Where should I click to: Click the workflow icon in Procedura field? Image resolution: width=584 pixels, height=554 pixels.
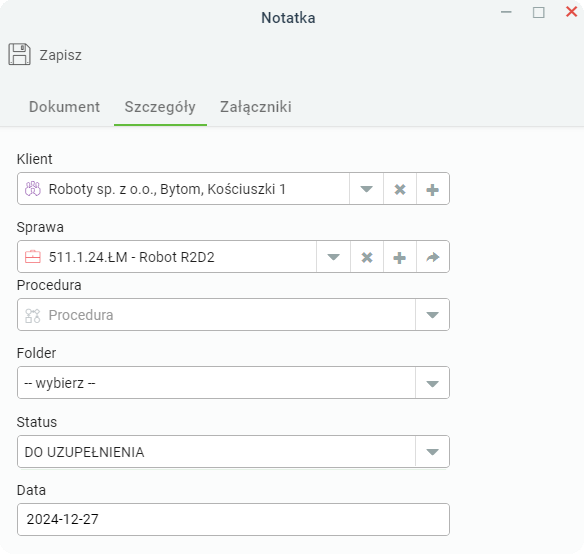[33, 316]
